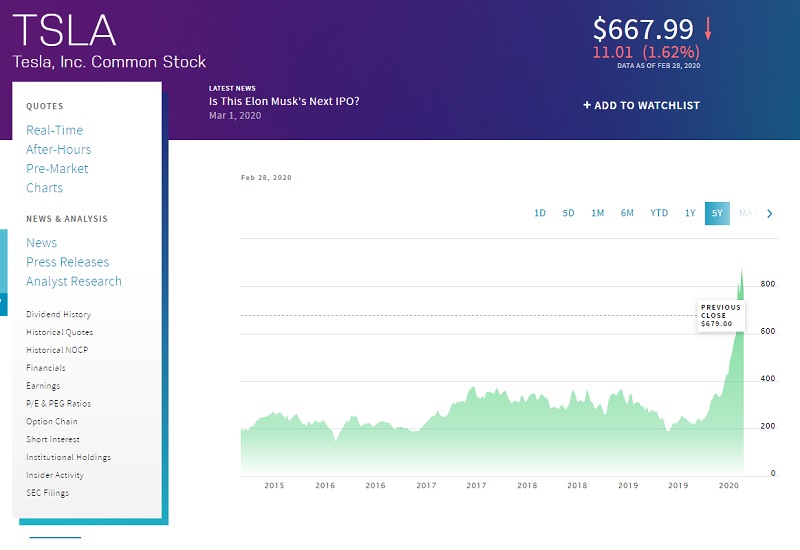Show the YTD chart range

pyautogui.click(x=659, y=213)
